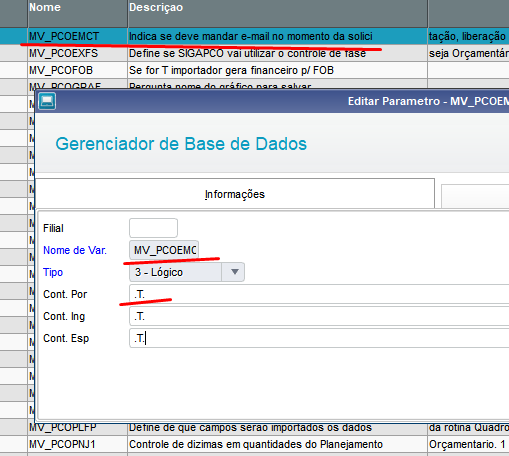Viewport: 509px width, 456px height.
Task: Select the MV_PCOEXFS row
Action: click(255, 53)
